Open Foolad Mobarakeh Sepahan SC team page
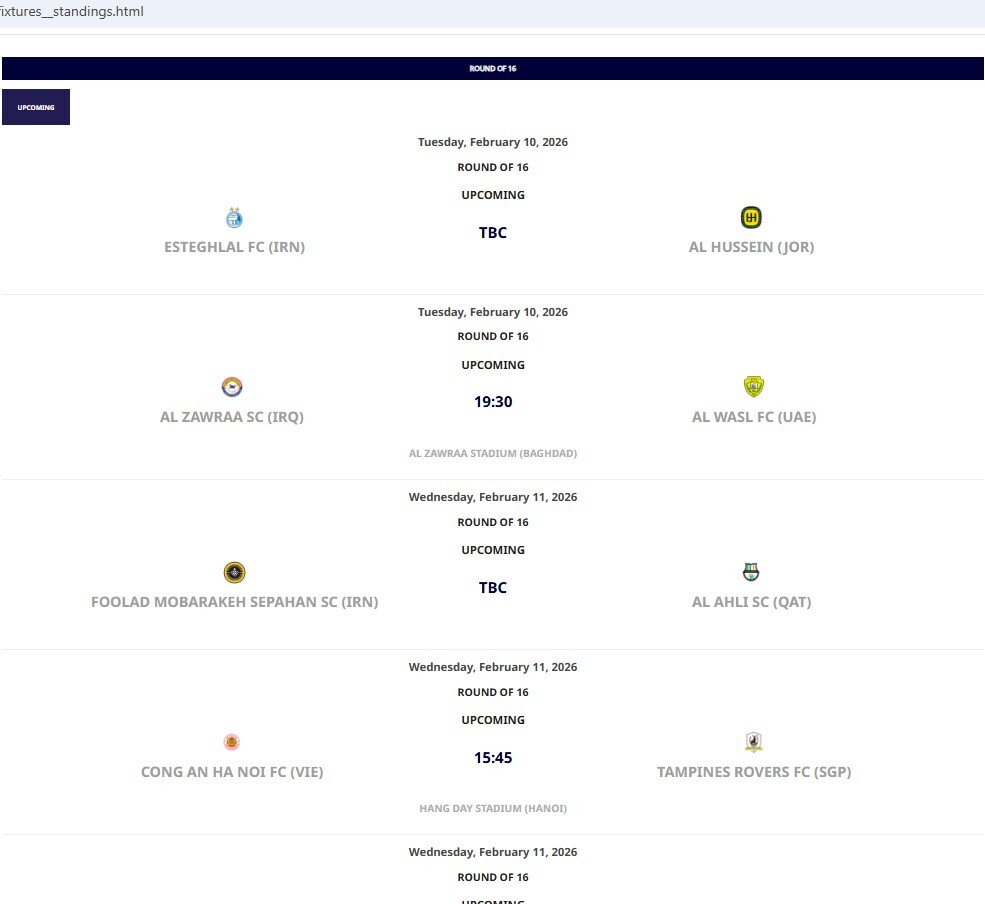 tap(234, 602)
